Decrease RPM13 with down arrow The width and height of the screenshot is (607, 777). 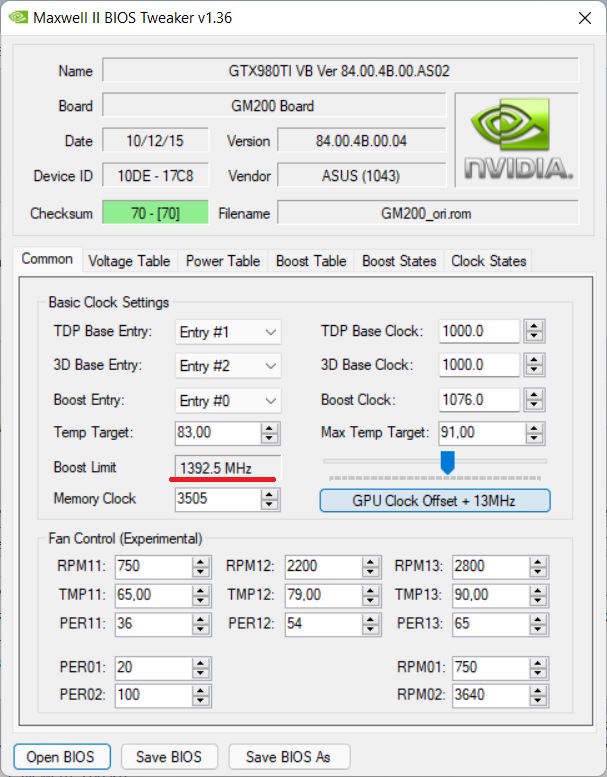pyautogui.click(x=538, y=572)
